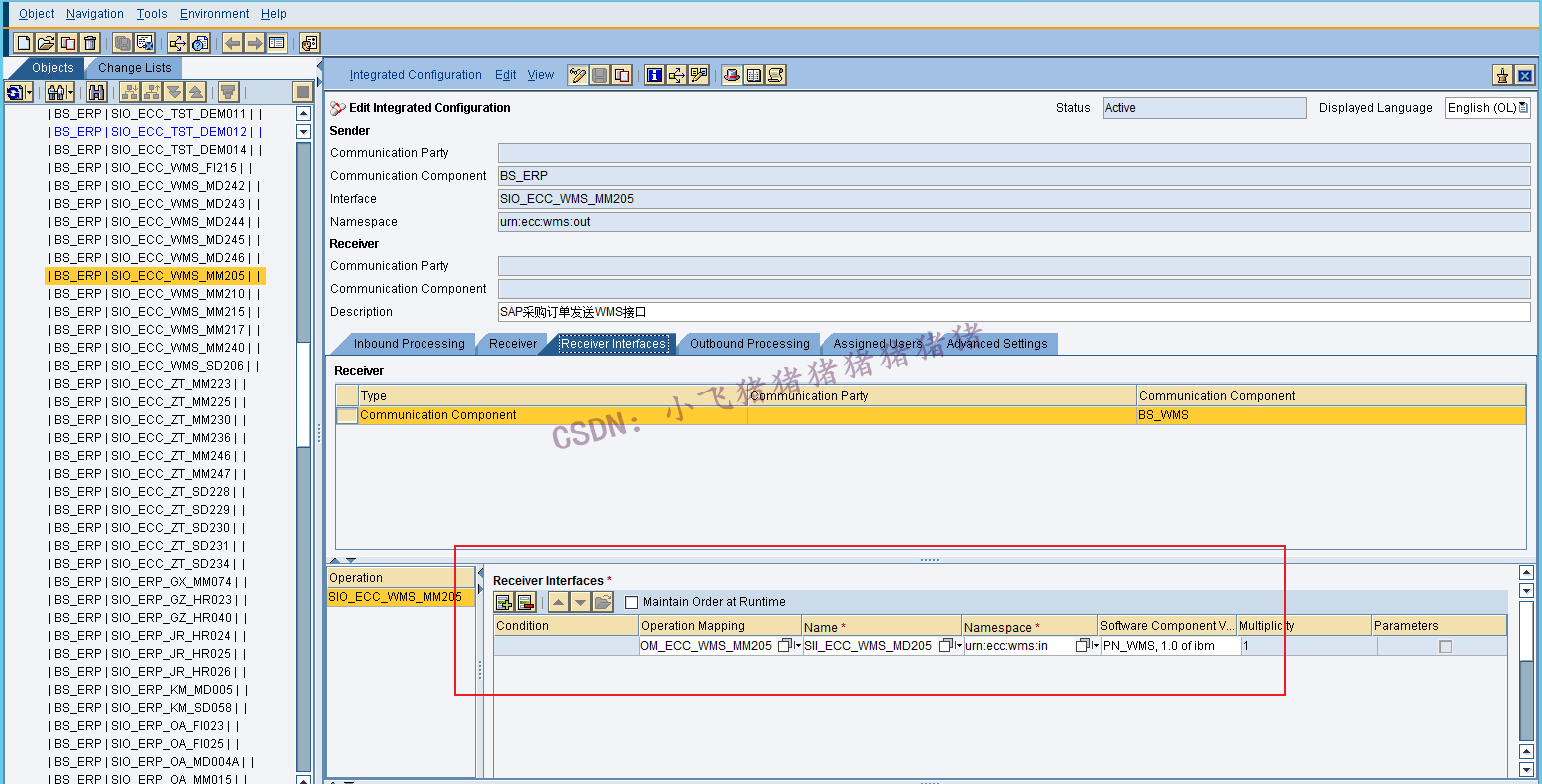The height and width of the screenshot is (784, 1542).
Task: Open the Integrated Configuration menu
Action: click(416, 75)
